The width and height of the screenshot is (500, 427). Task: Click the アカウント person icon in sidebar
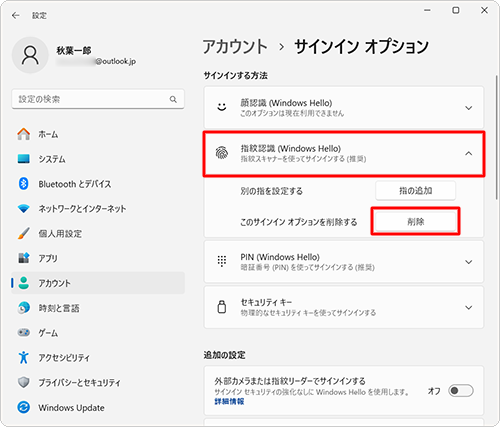pos(24,283)
